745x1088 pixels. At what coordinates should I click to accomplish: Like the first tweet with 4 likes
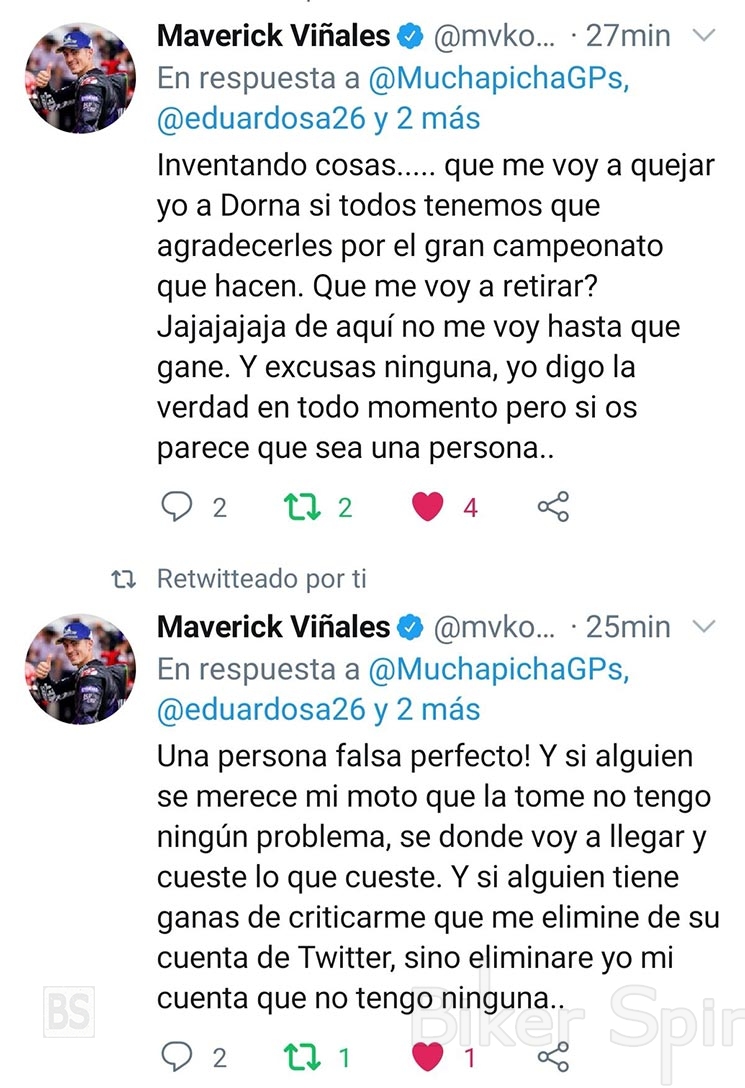click(428, 507)
